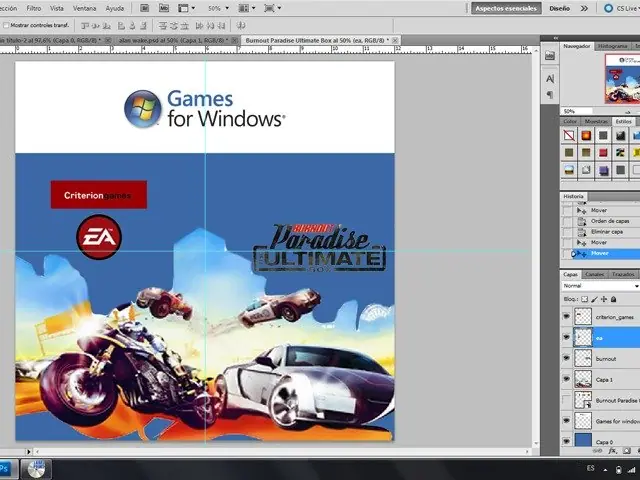Click the Navegador preview thumbnail
The width and height of the screenshot is (640, 480).
(622, 79)
